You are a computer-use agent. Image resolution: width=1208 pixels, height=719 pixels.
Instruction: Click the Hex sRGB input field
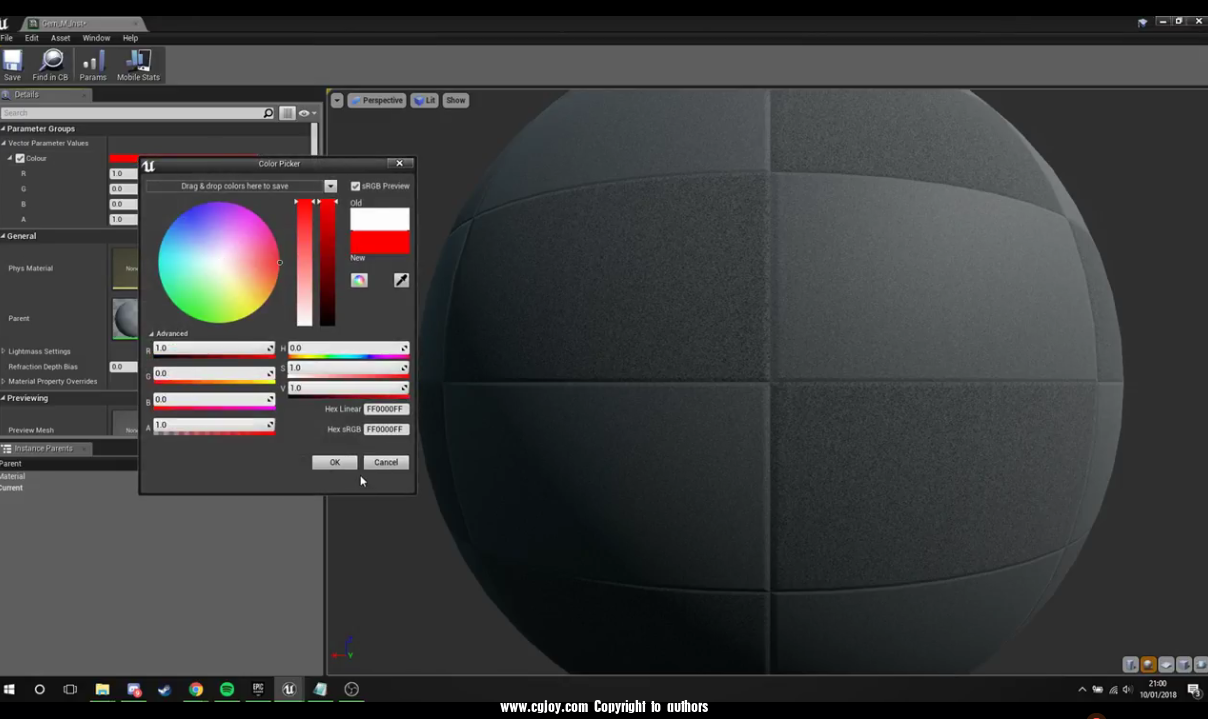[386, 429]
